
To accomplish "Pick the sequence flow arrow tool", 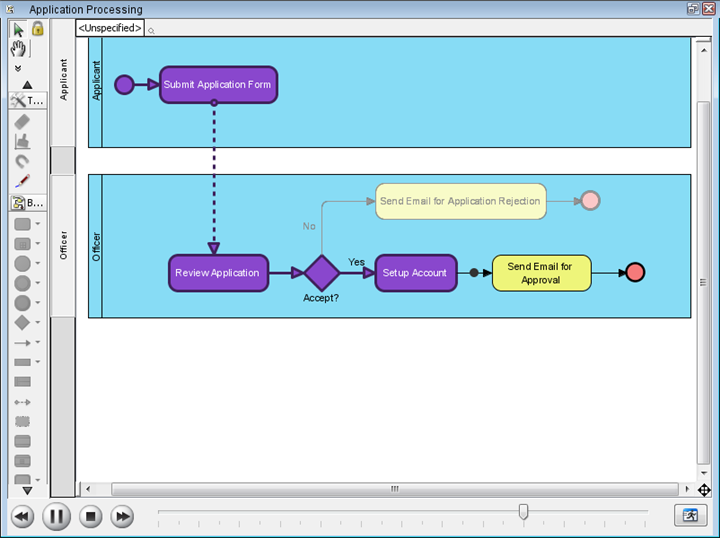I will [x=22, y=343].
